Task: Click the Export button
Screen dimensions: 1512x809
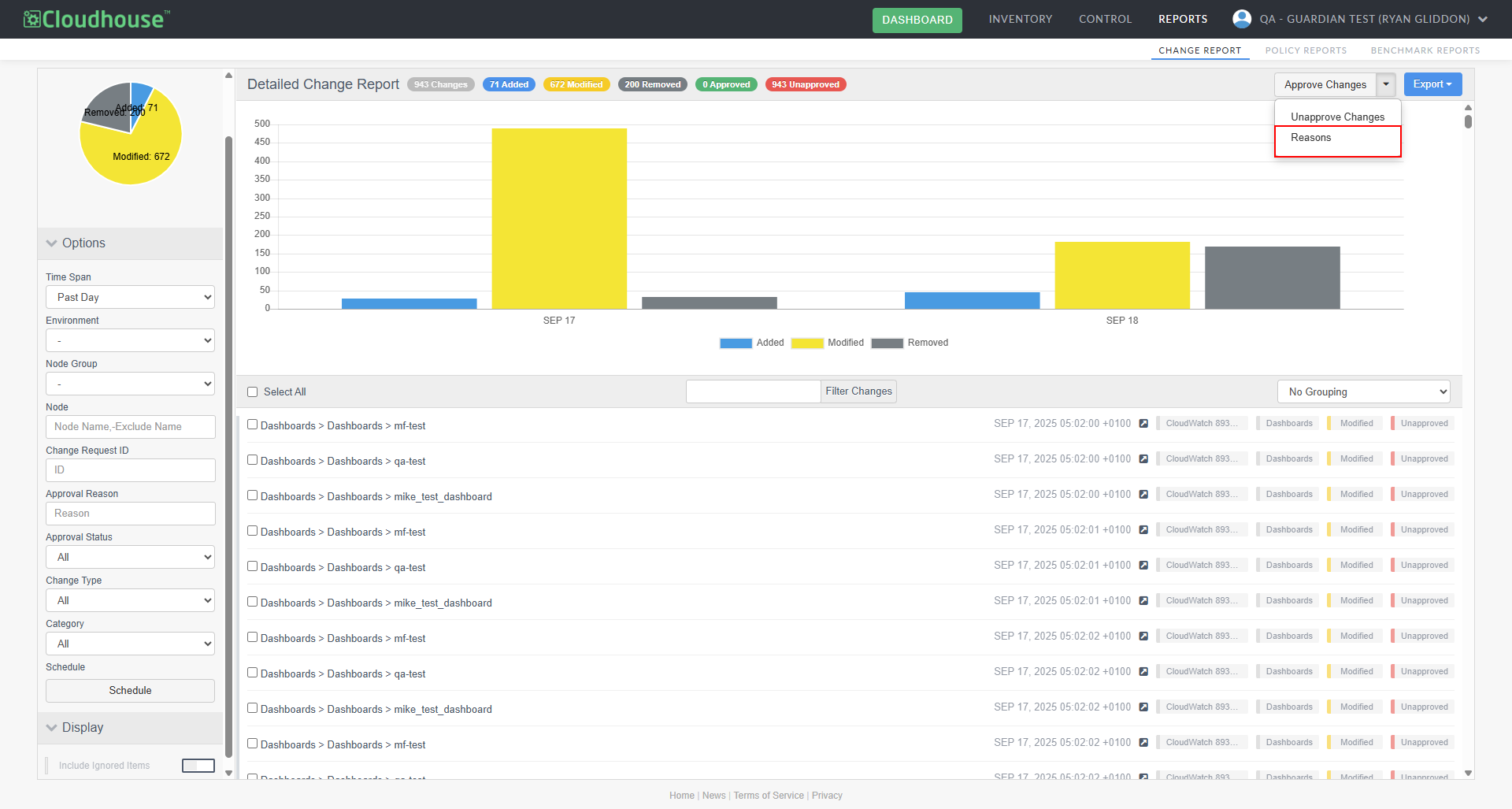Action: pyautogui.click(x=1432, y=84)
